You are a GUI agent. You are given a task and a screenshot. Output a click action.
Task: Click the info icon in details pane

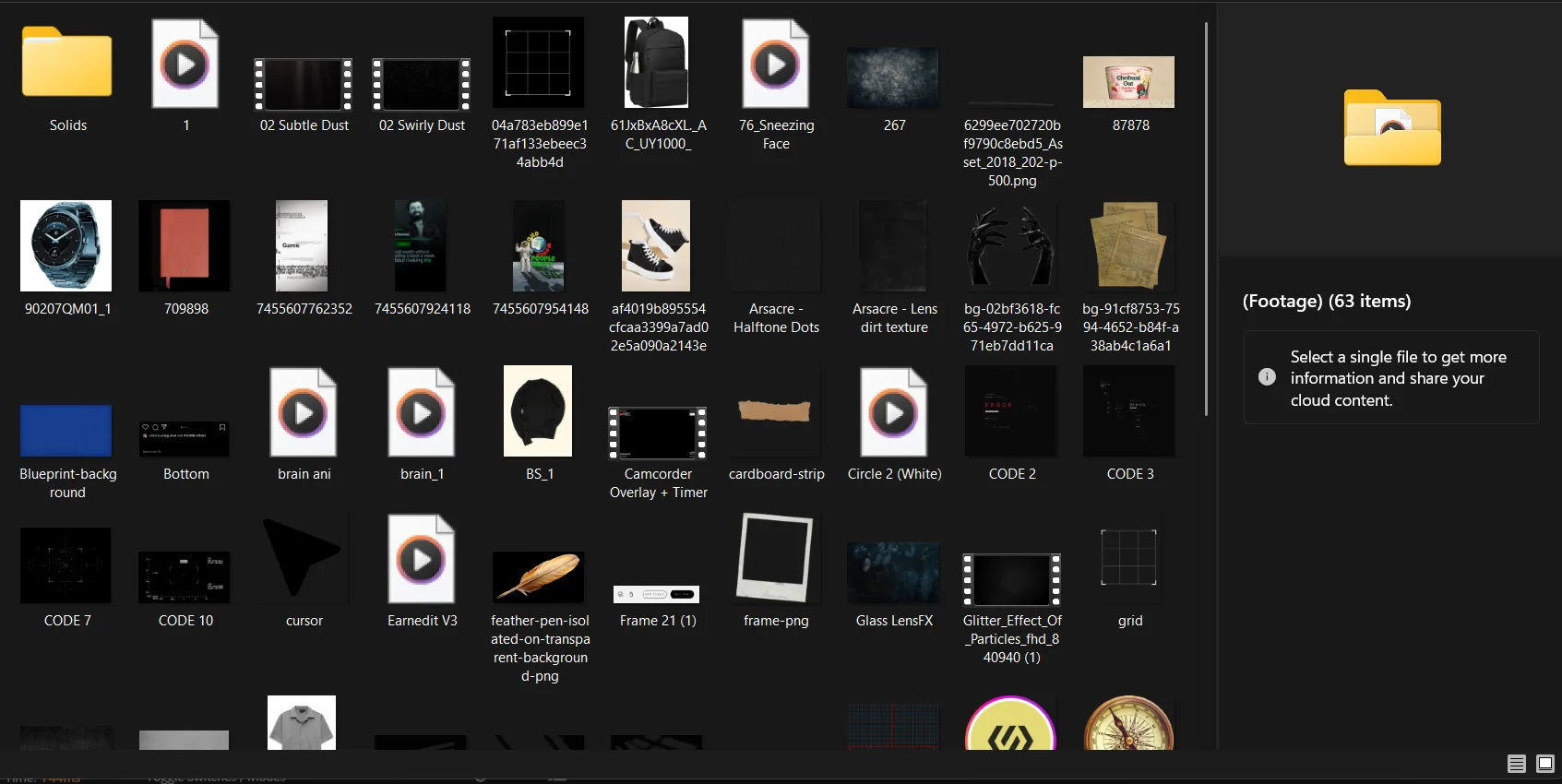[x=1267, y=377]
